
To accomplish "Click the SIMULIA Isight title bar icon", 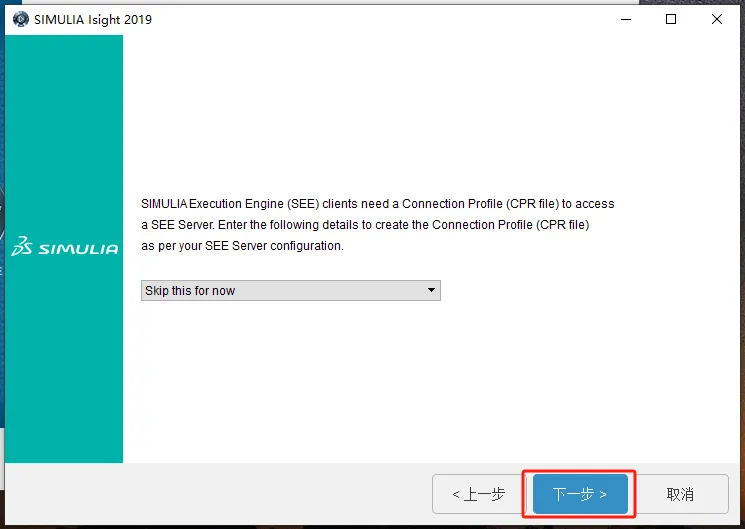I will pos(20,19).
